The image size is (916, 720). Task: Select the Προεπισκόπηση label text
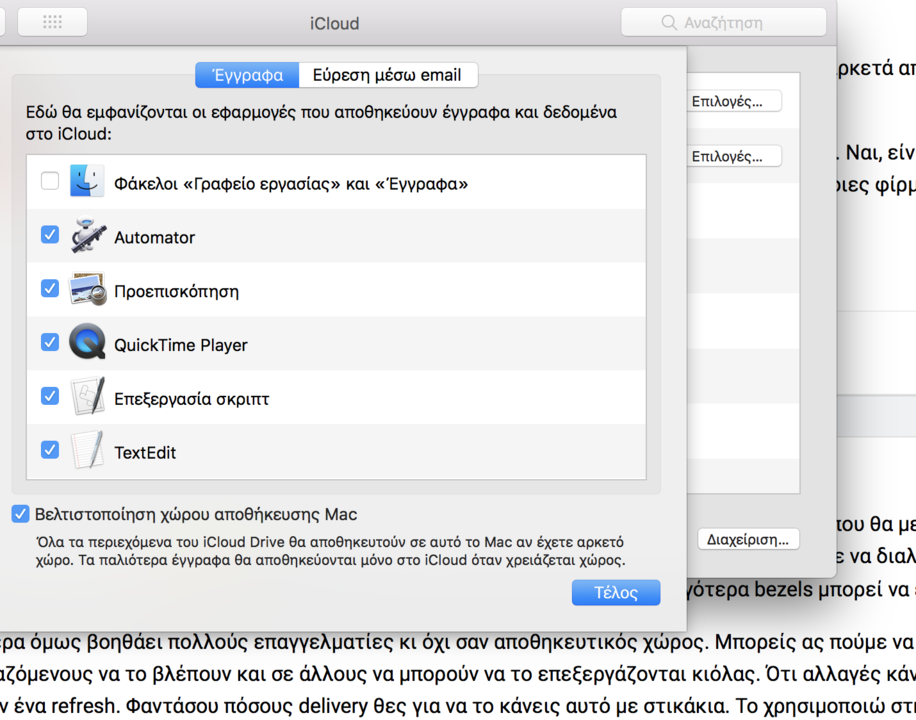(176, 291)
